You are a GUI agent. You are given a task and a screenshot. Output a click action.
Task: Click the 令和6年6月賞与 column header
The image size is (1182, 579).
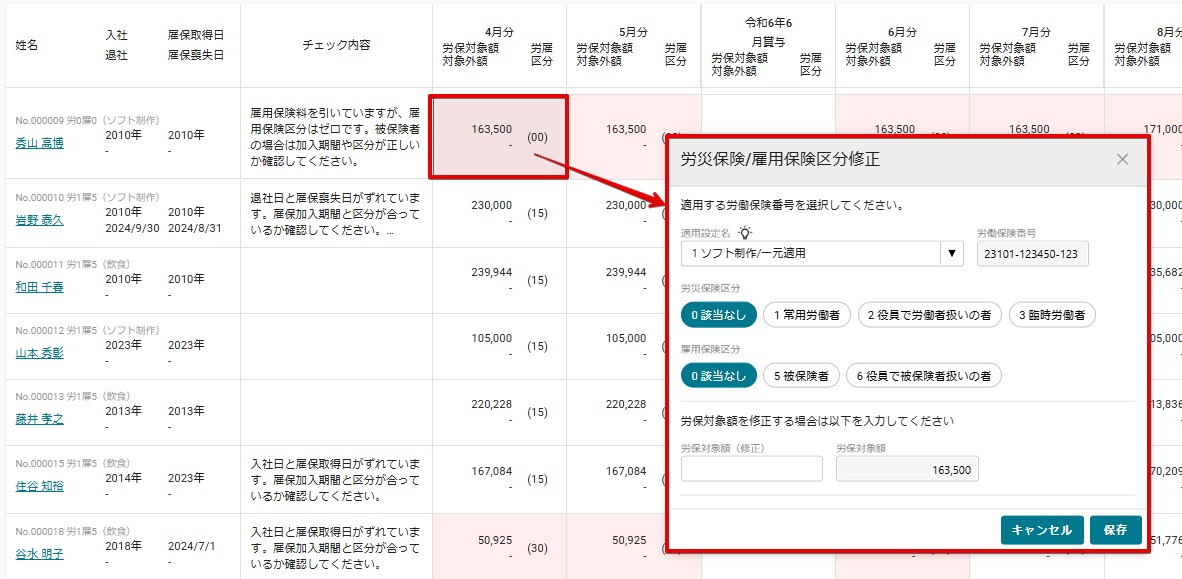pyautogui.click(x=767, y=32)
